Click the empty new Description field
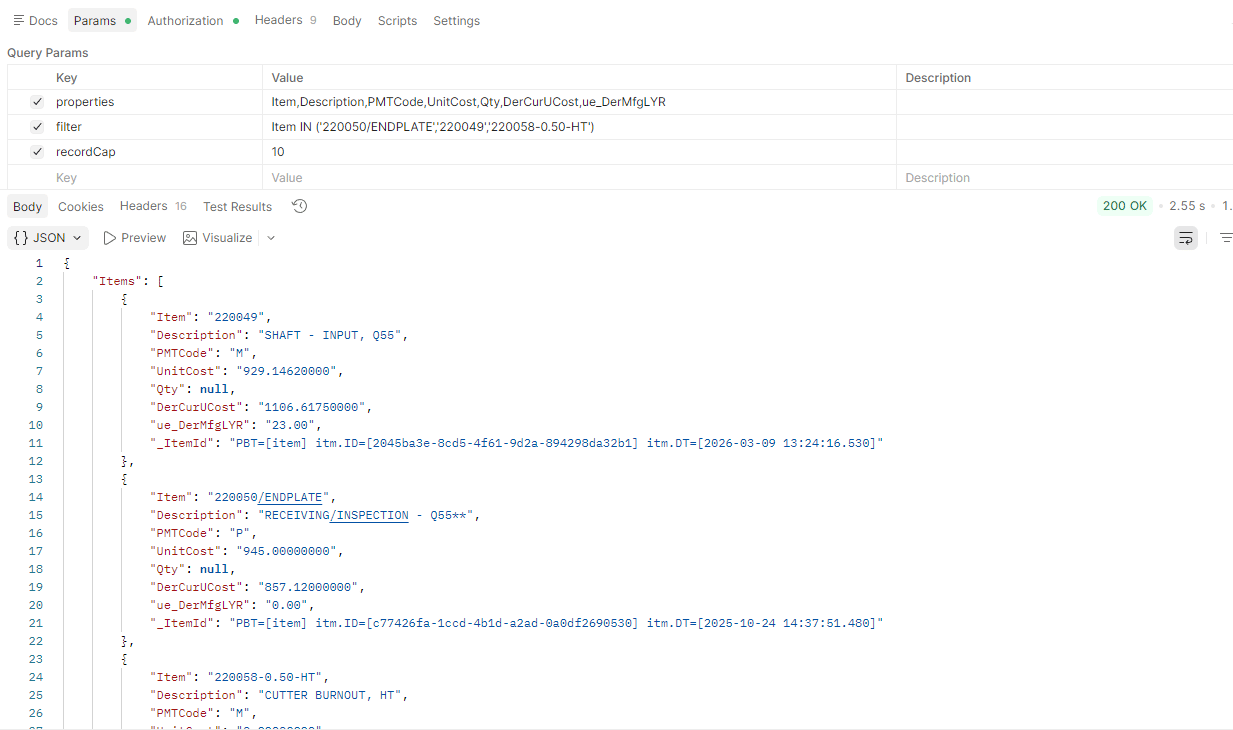The height and width of the screenshot is (730, 1233). pos(1065,177)
